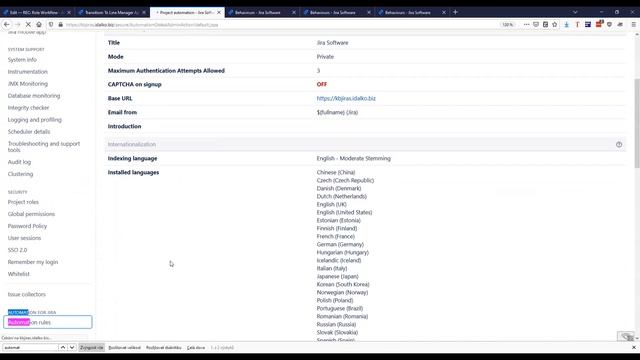Switch to the REQ Role Workflow tab
The height and width of the screenshot is (360, 640).
(x=37, y=12)
